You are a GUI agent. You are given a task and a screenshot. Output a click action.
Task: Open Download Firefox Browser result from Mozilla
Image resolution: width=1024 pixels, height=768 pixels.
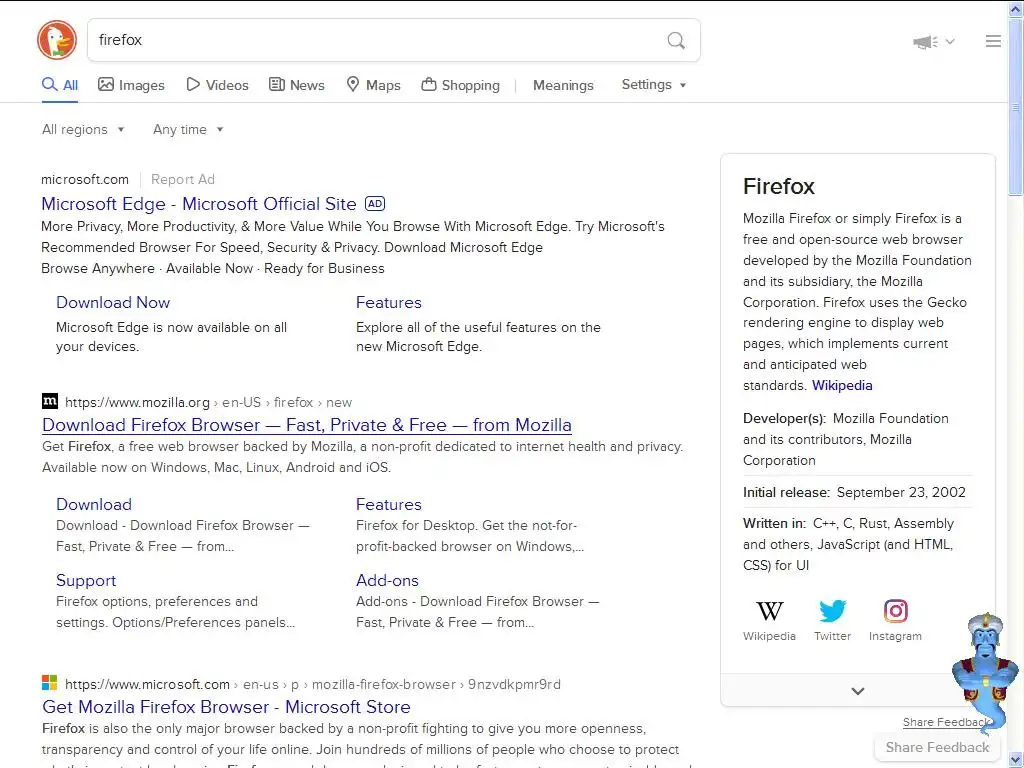click(307, 425)
